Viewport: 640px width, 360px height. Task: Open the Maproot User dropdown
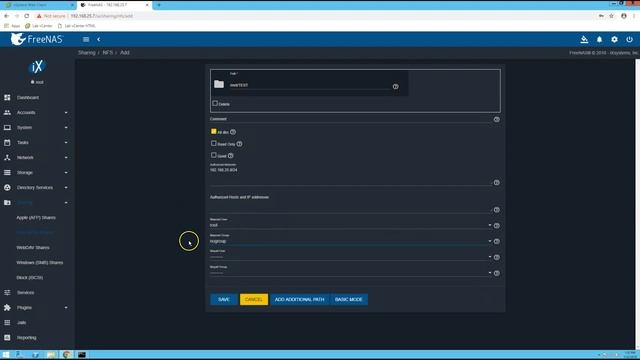pyautogui.click(x=351, y=225)
